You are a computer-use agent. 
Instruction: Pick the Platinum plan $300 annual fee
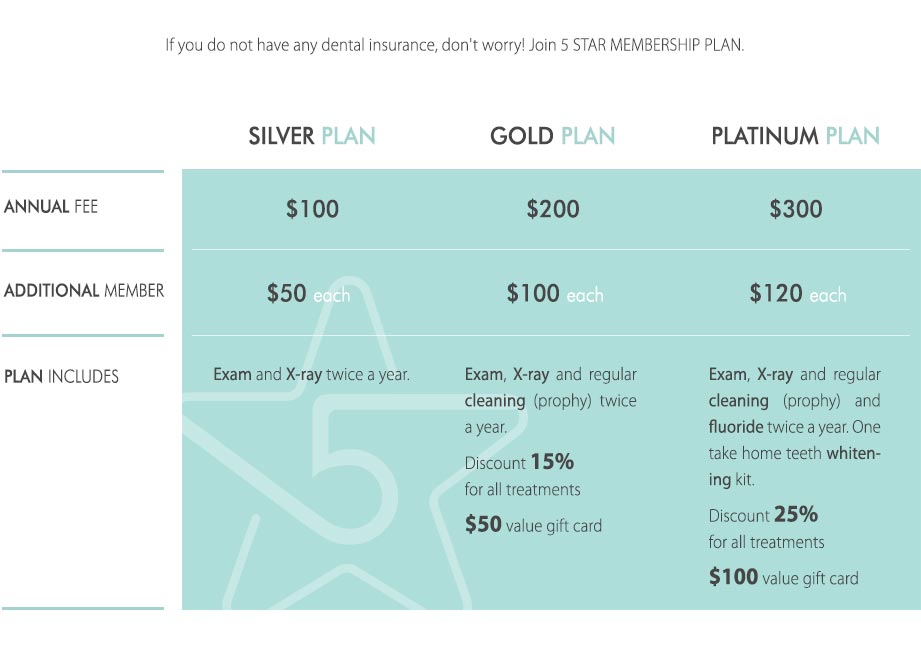(796, 209)
